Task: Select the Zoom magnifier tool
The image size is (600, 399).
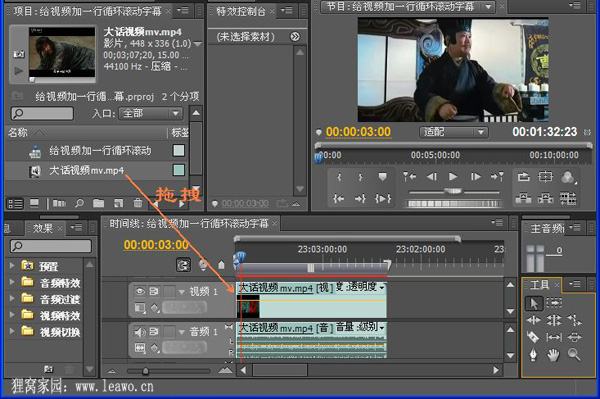Action: tap(574, 355)
